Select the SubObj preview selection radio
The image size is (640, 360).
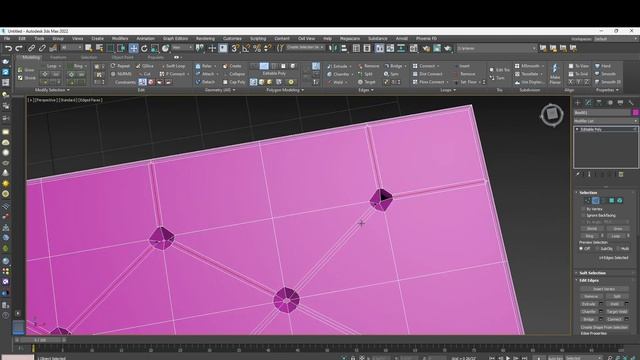pyautogui.click(x=598, y=249)
